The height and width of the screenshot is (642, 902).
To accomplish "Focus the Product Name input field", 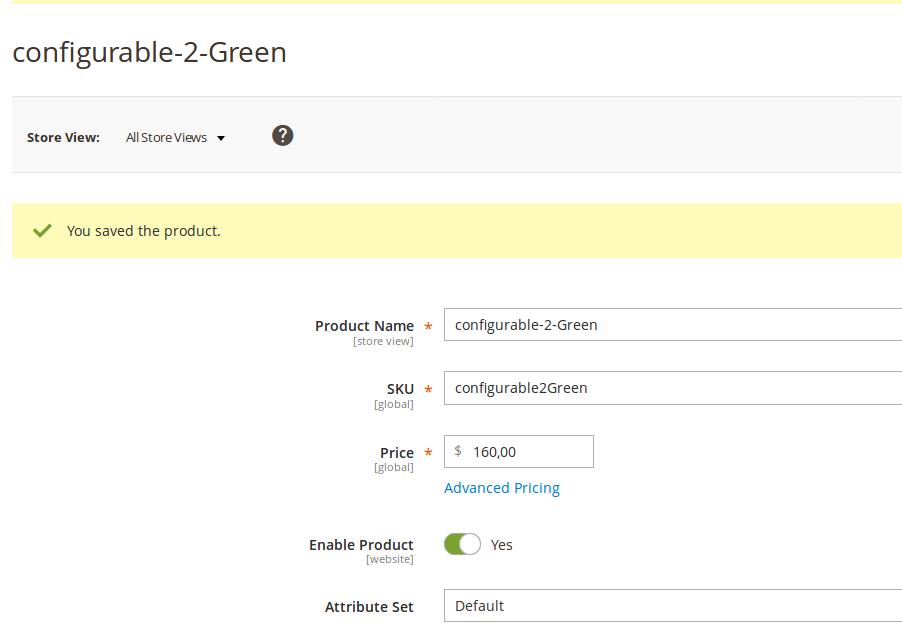I will pos(672,325).
